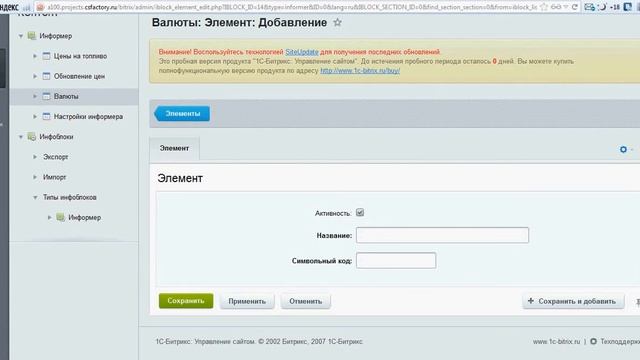This screenshot has height=360, width=640.
Task: Click browser address bar URL
Action: point(292,7)
